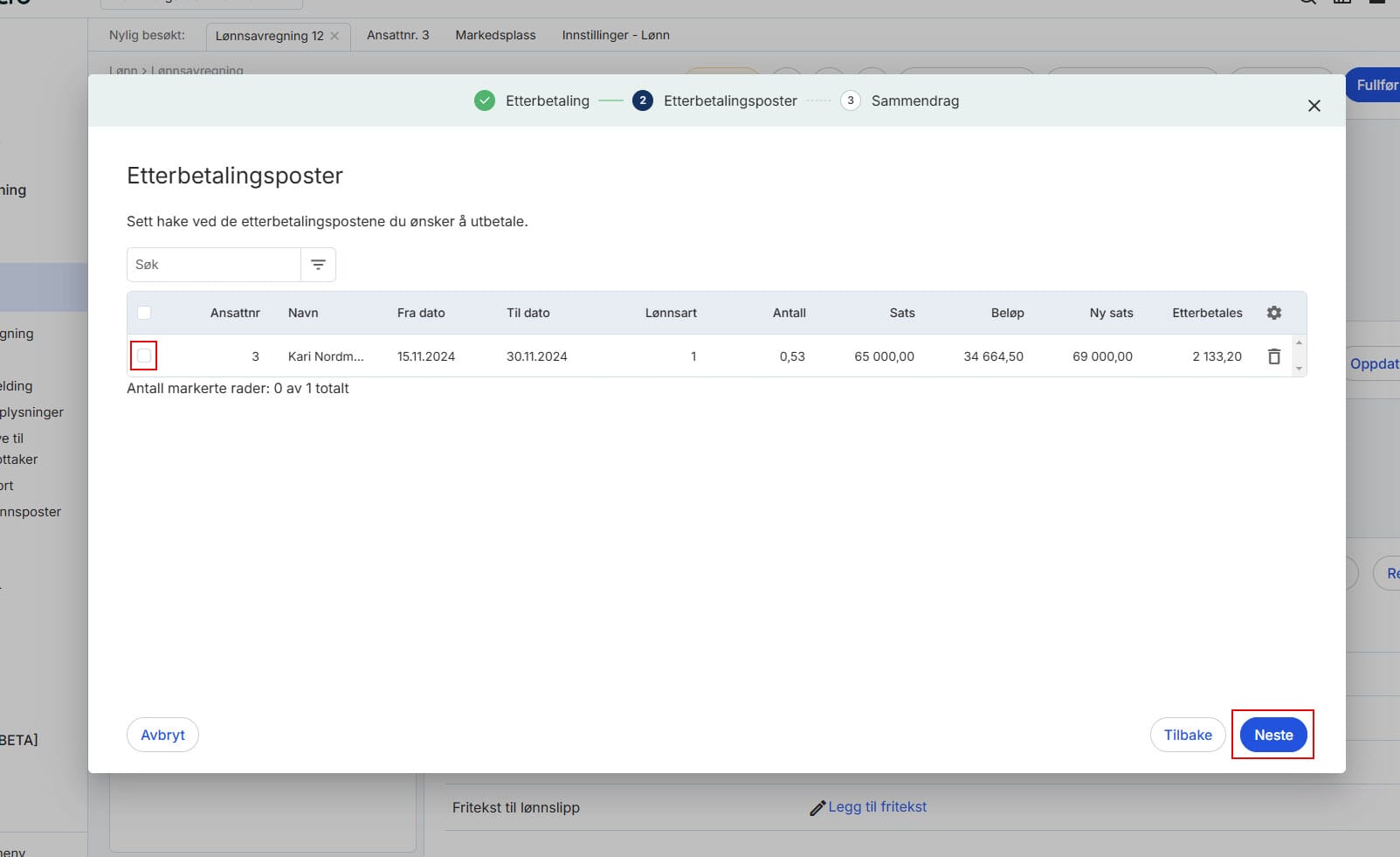Select step 2 Etterbetalingsposter circle
Viewport: 1400px width, 857px height.
pyautogui.click(x=643, y=100)
